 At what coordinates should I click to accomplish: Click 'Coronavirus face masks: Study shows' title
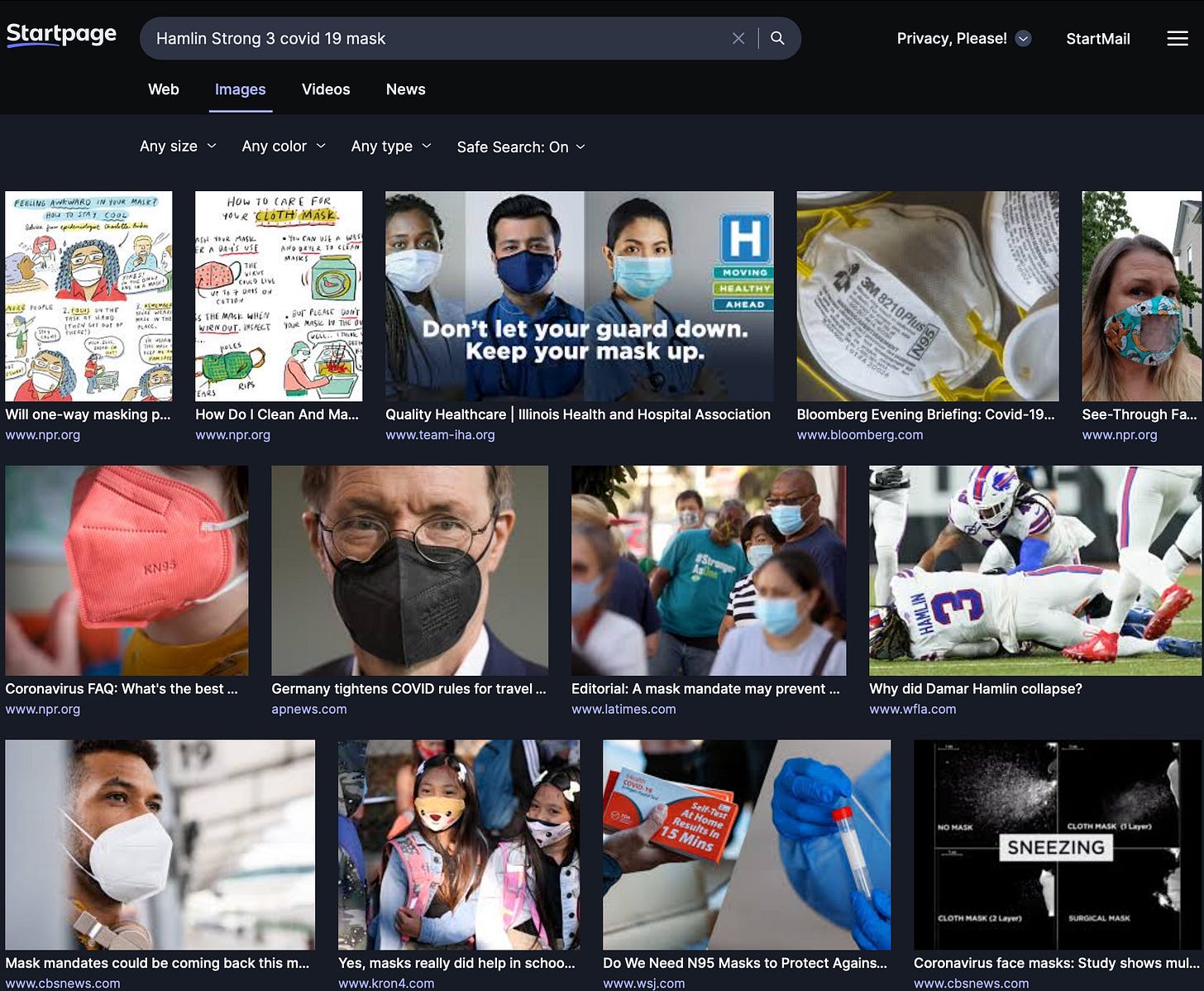(x=1056, y=963)
